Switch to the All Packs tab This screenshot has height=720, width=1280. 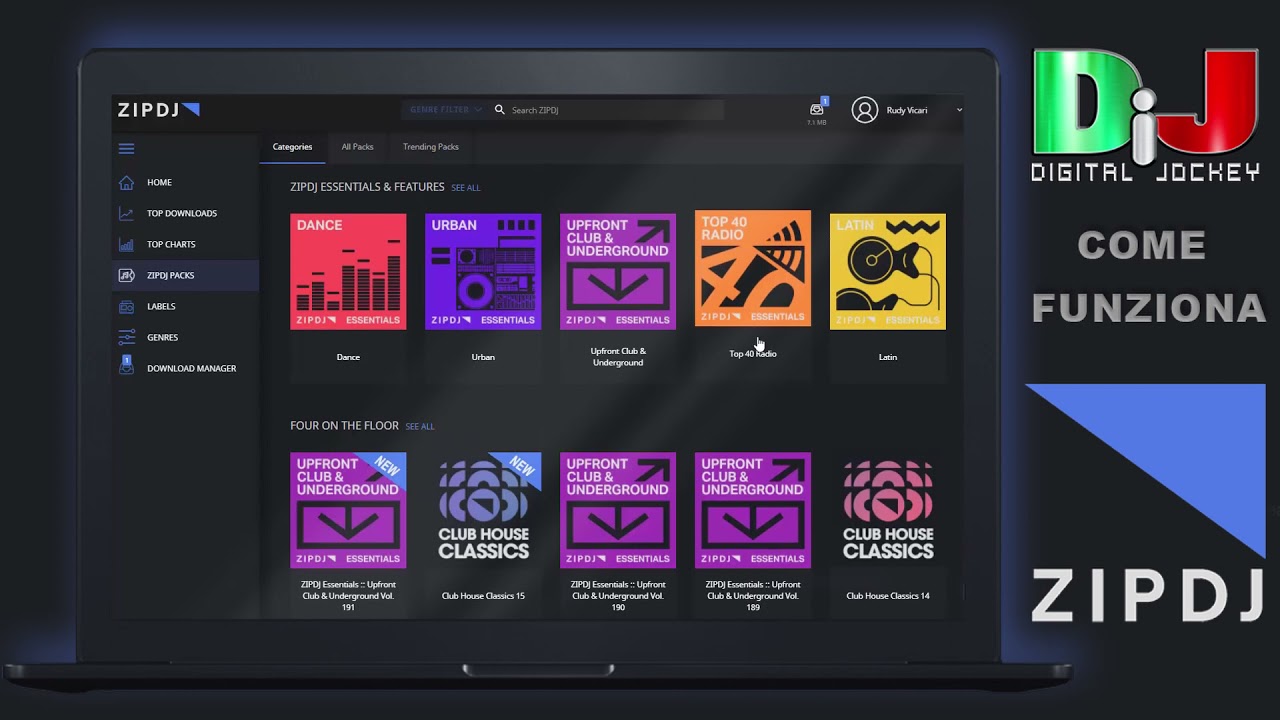point(357,147)
